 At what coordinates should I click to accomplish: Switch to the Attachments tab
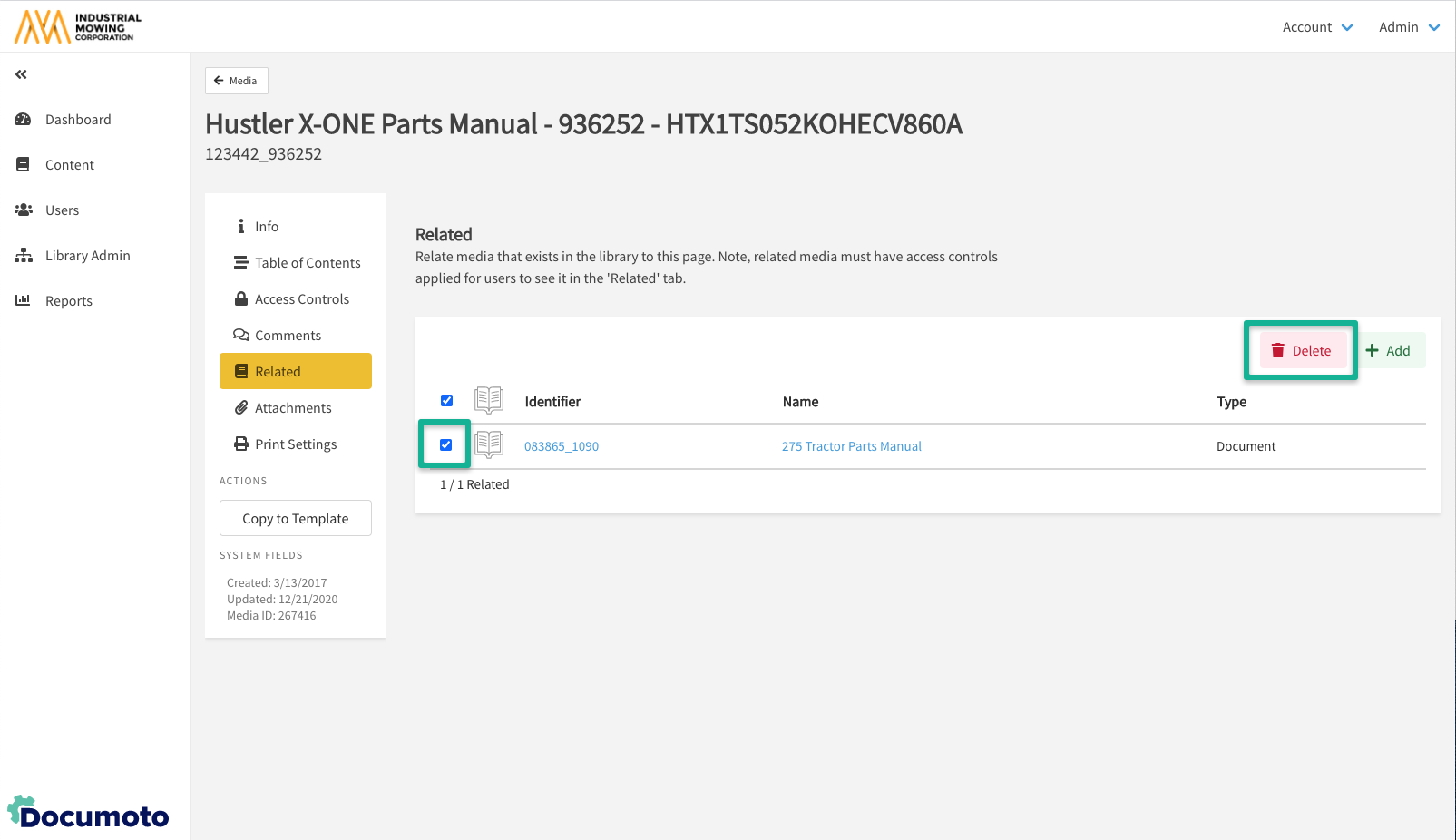(x=295, y=408)
